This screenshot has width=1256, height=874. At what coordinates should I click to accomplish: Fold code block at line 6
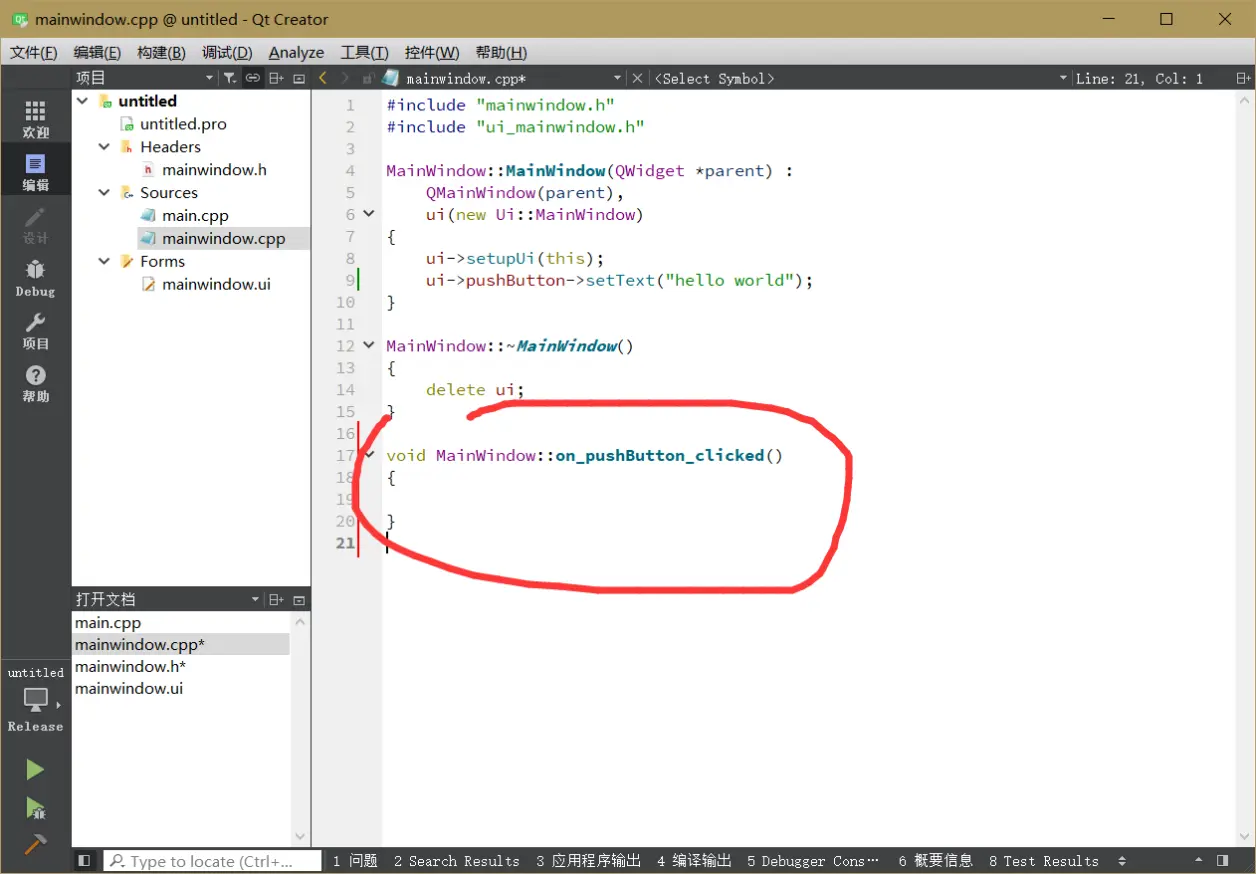click(369, 214)
